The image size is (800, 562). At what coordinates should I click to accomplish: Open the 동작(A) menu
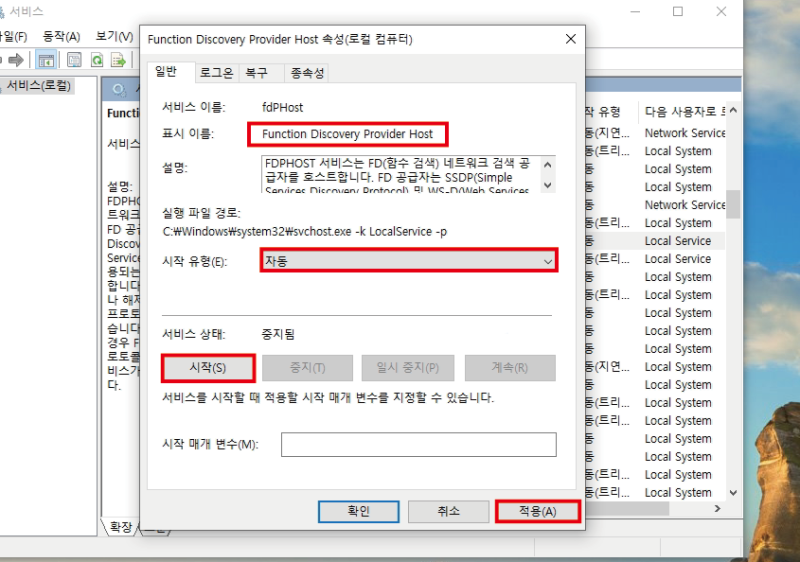(x=61, y=36)
